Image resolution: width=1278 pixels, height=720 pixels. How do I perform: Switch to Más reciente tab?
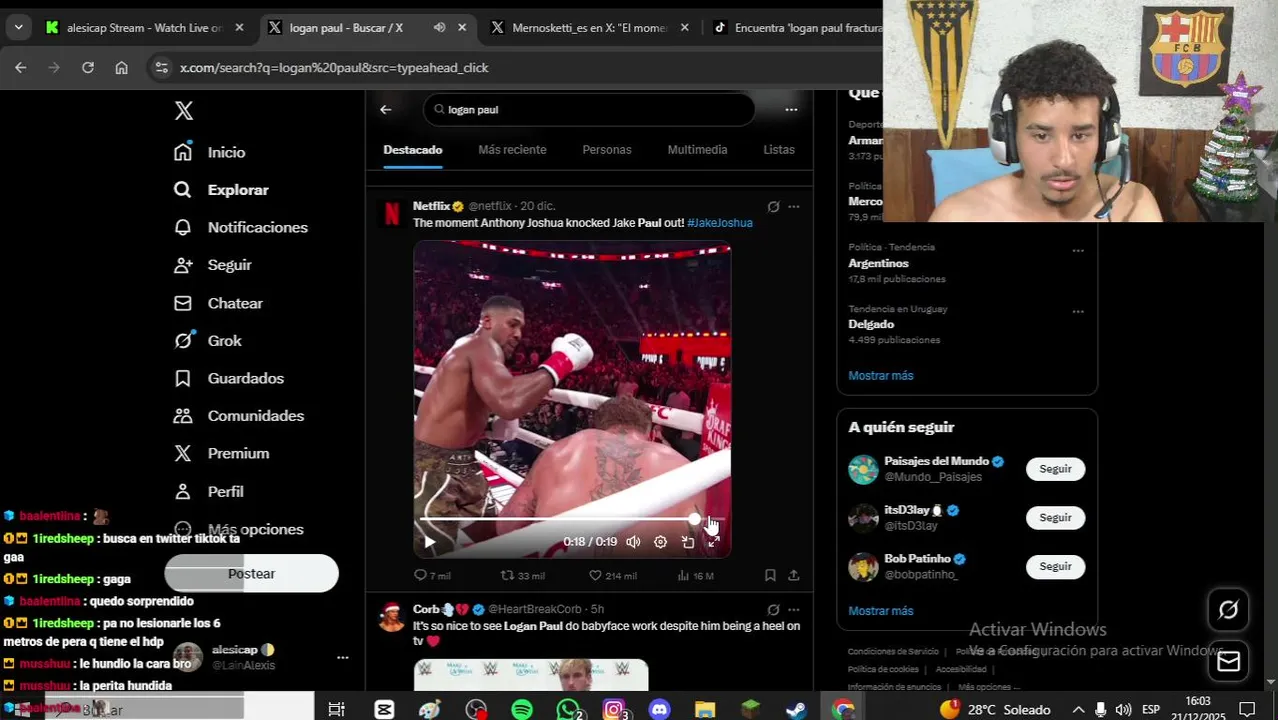click(x=512, y=150)
